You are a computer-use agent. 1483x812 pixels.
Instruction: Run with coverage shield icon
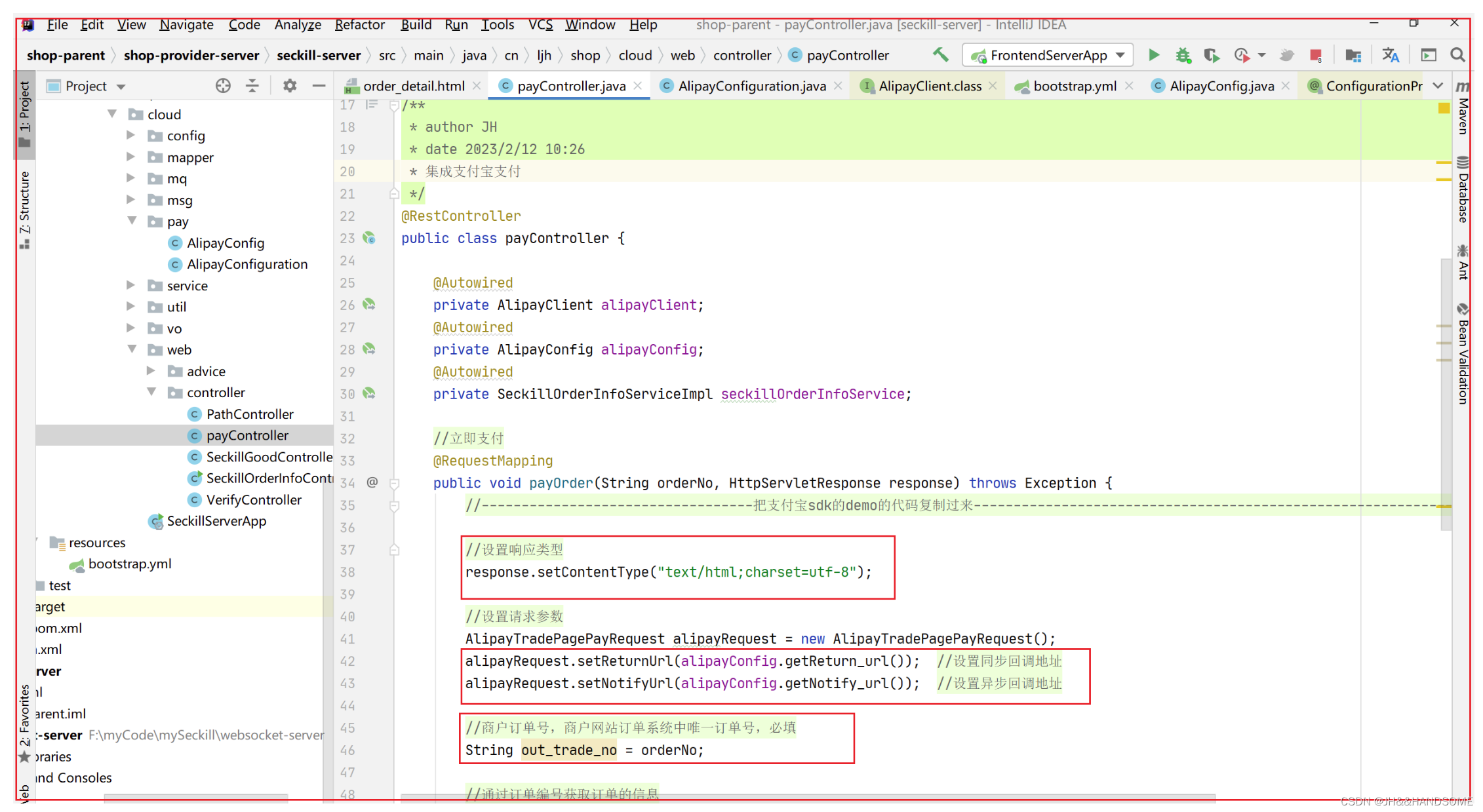(1212, 55)
